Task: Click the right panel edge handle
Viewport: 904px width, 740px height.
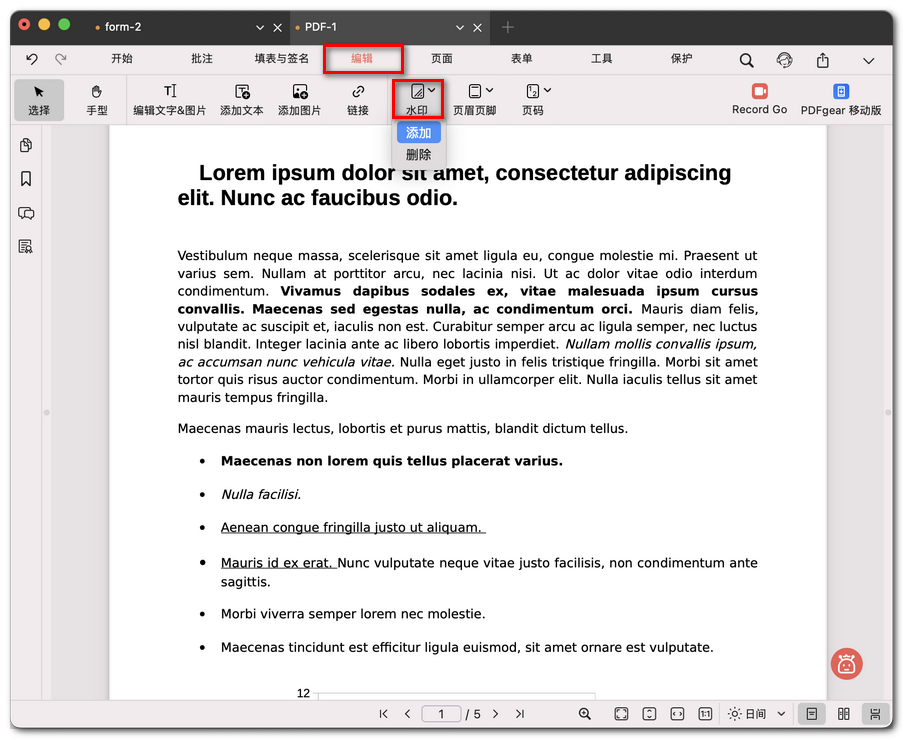Action: [x=888, y=413]
